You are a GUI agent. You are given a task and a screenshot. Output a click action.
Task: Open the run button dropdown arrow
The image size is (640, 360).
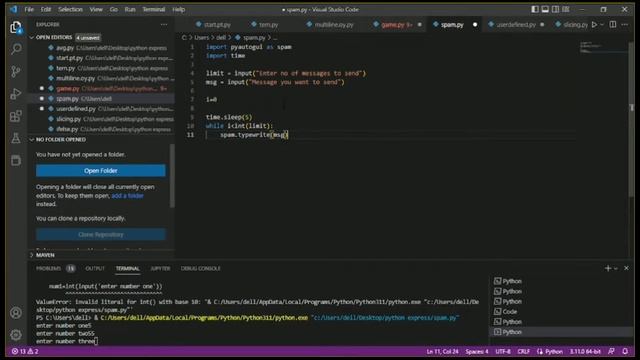pos(602,25)
